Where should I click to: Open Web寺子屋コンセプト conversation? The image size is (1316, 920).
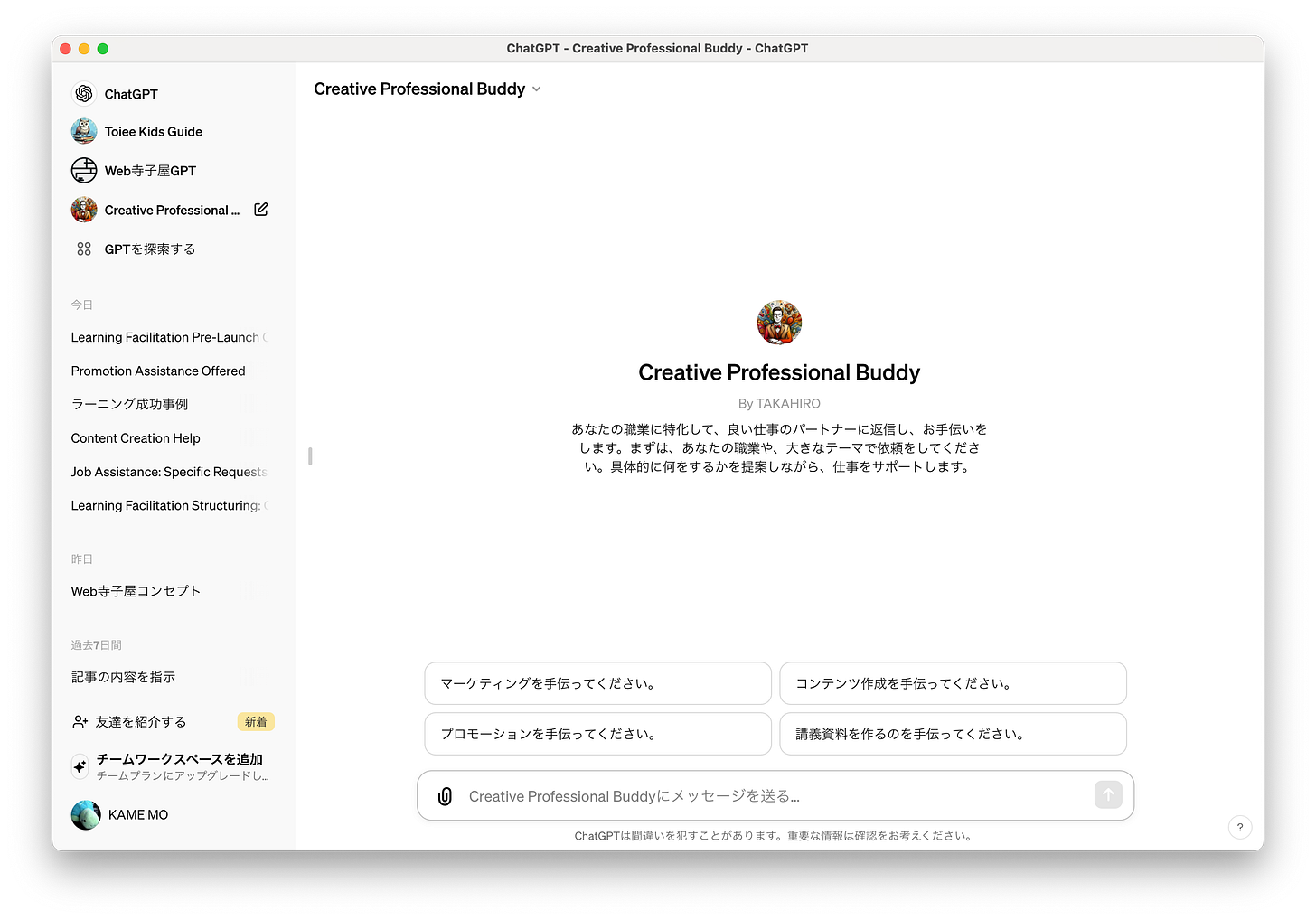[136, 591]
